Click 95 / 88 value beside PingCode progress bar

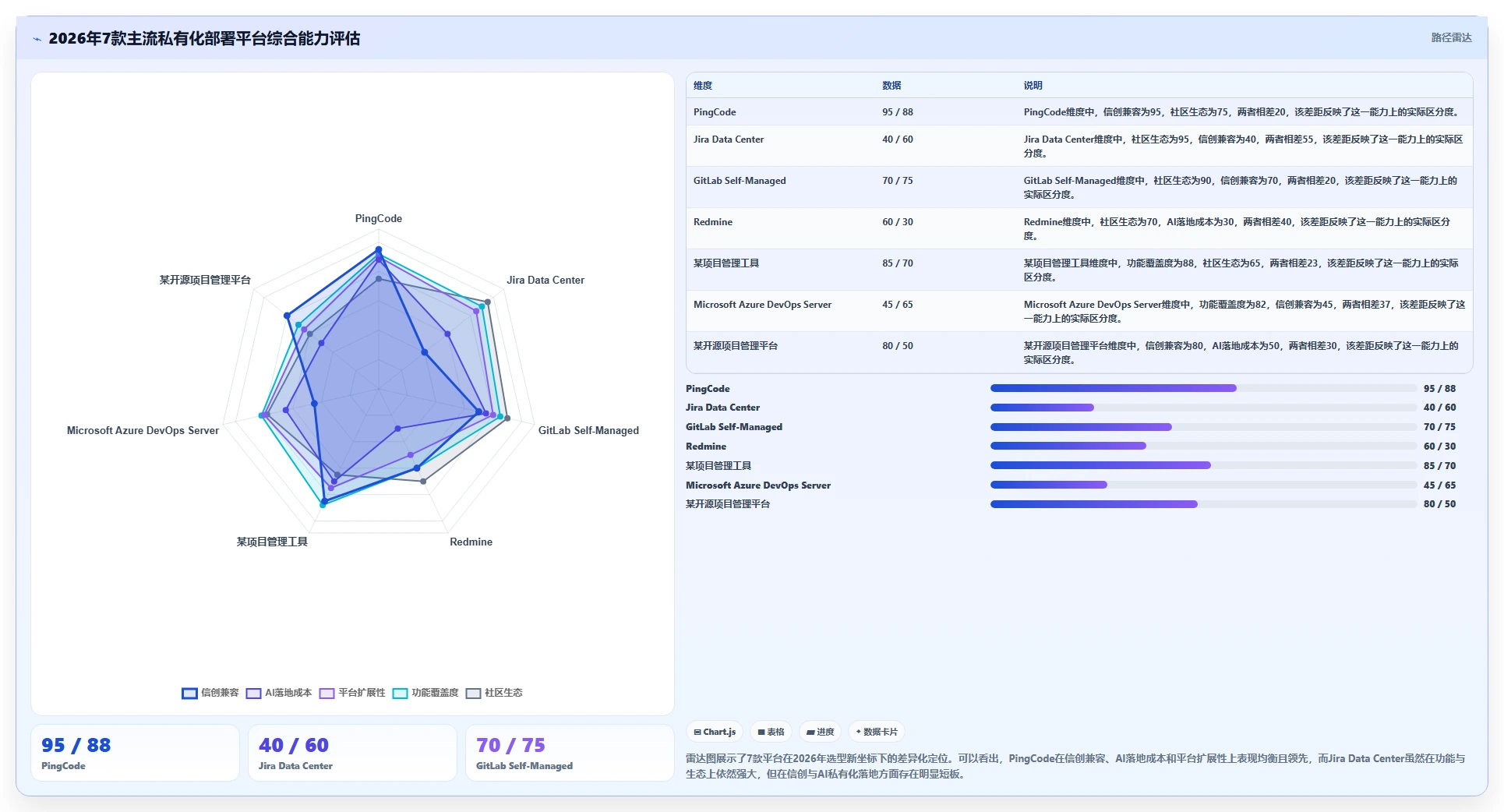click(1439, 389)
